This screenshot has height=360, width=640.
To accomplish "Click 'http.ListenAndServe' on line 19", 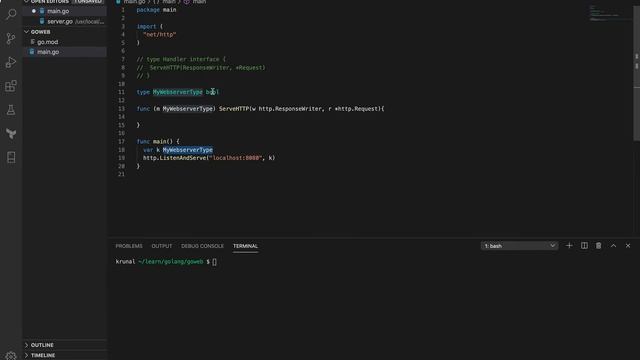I will pos(174,158).
